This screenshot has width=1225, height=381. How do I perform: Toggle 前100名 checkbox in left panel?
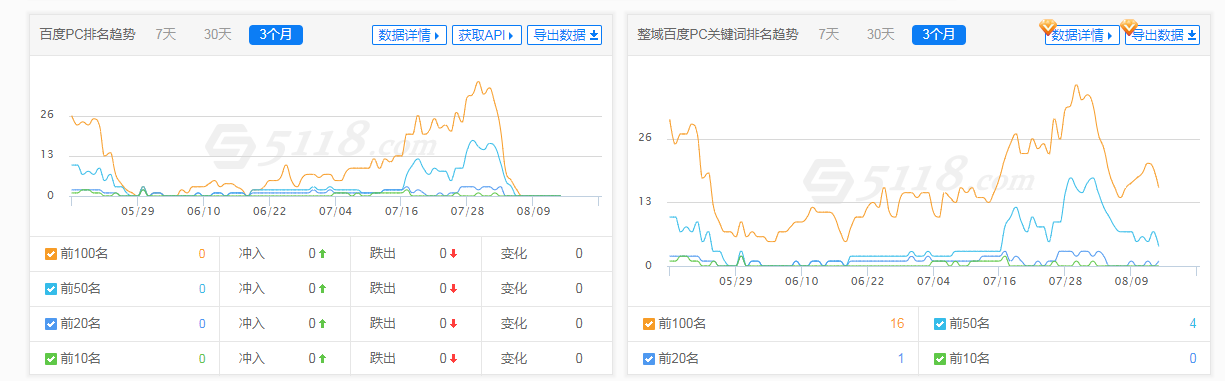pos(51,254)
